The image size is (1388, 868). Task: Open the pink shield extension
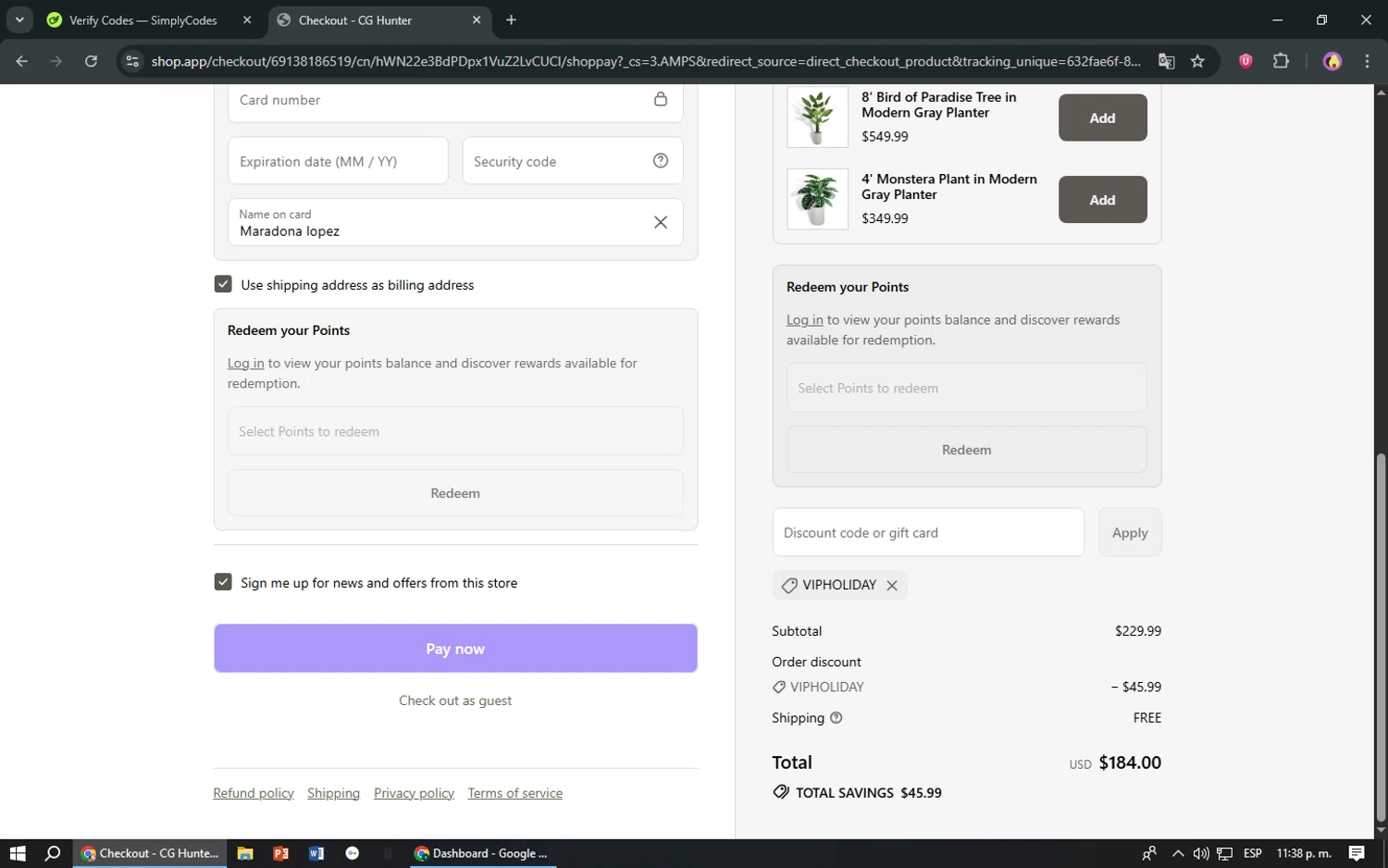[x=1245, y=61]
